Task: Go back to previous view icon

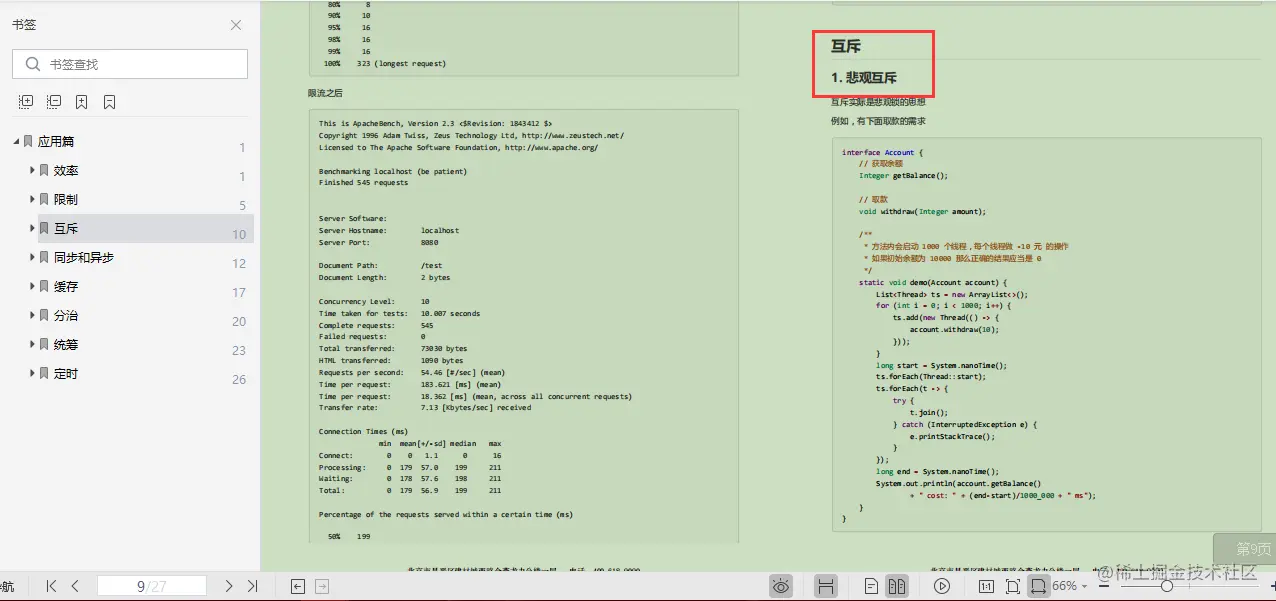Action: (298, 586)
